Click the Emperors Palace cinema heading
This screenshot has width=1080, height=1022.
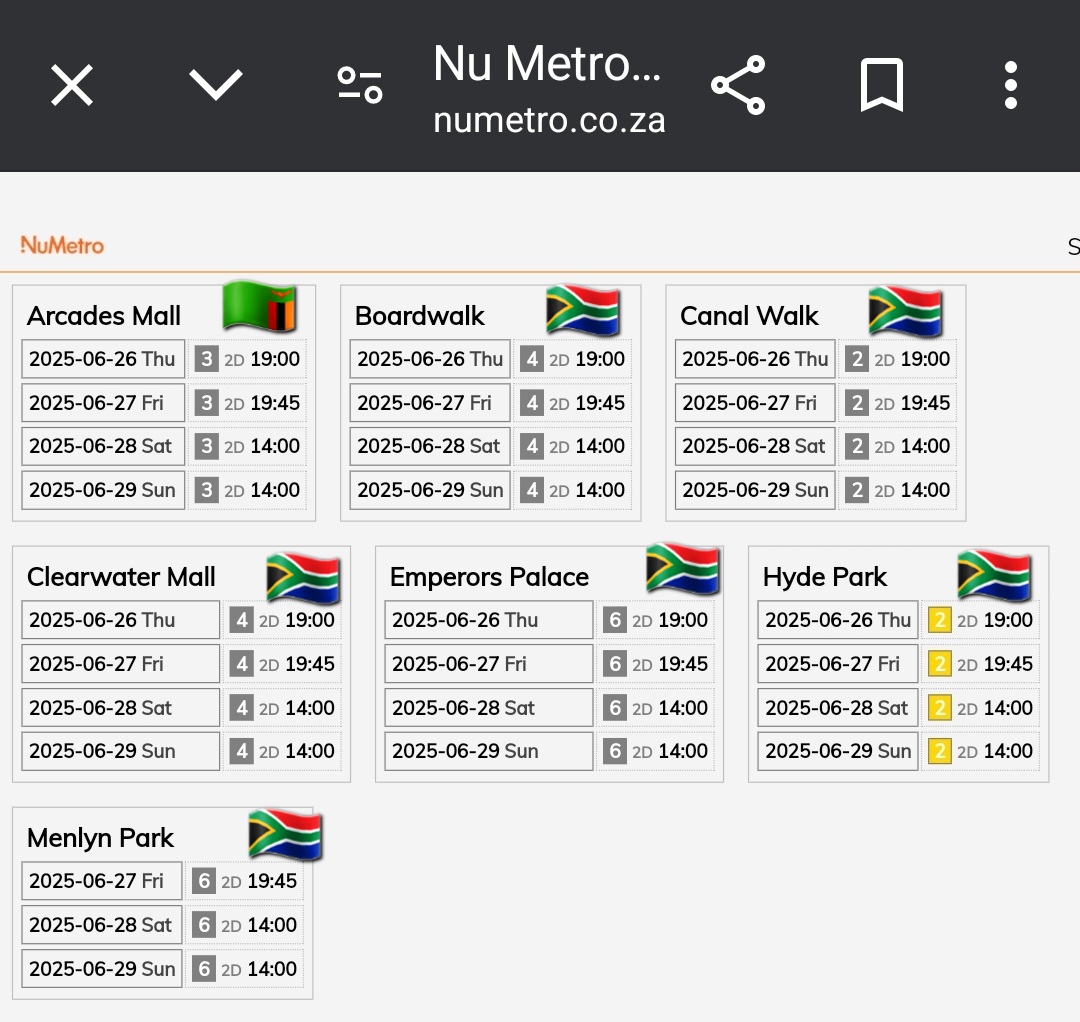click(x=490, y=577)
